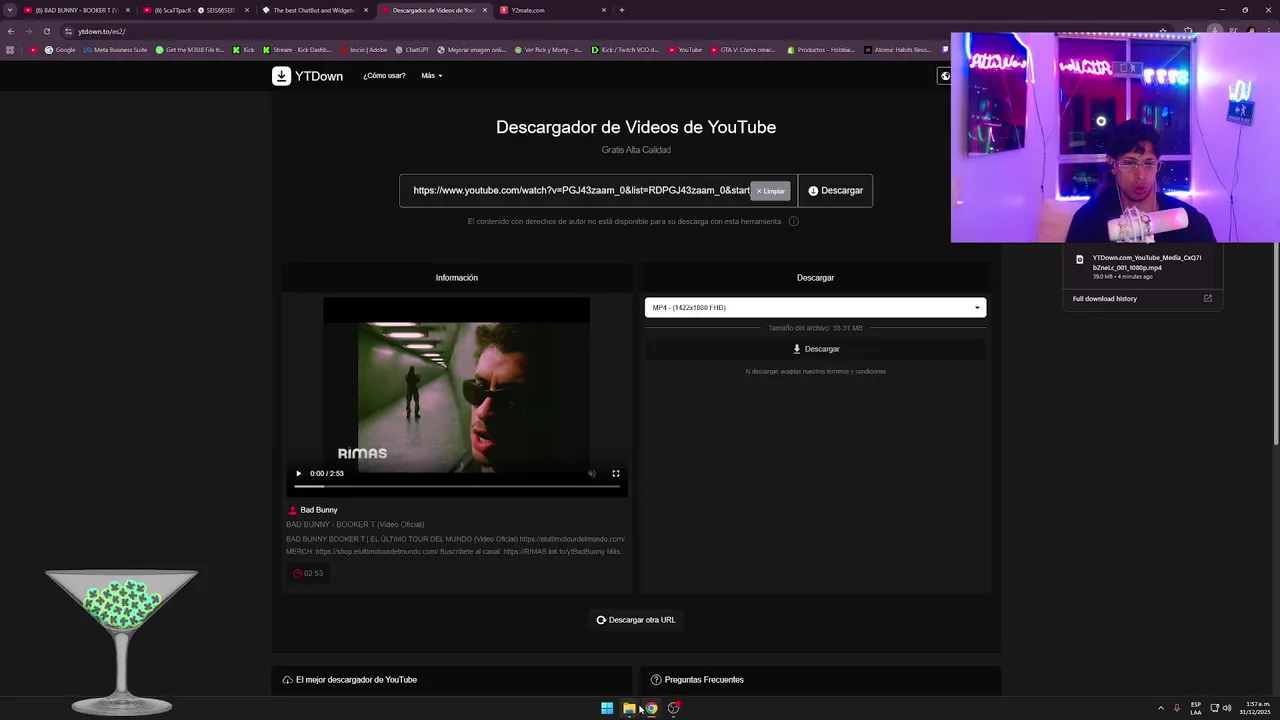Switch the ESP LAA input language indicator
1280x720 pixels.
click(1196, 708)
